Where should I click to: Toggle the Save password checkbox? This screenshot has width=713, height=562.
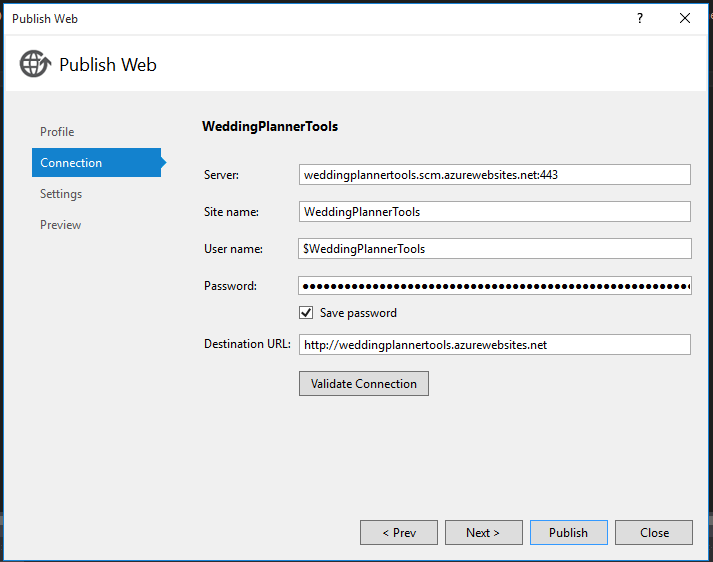coord(306,313)
